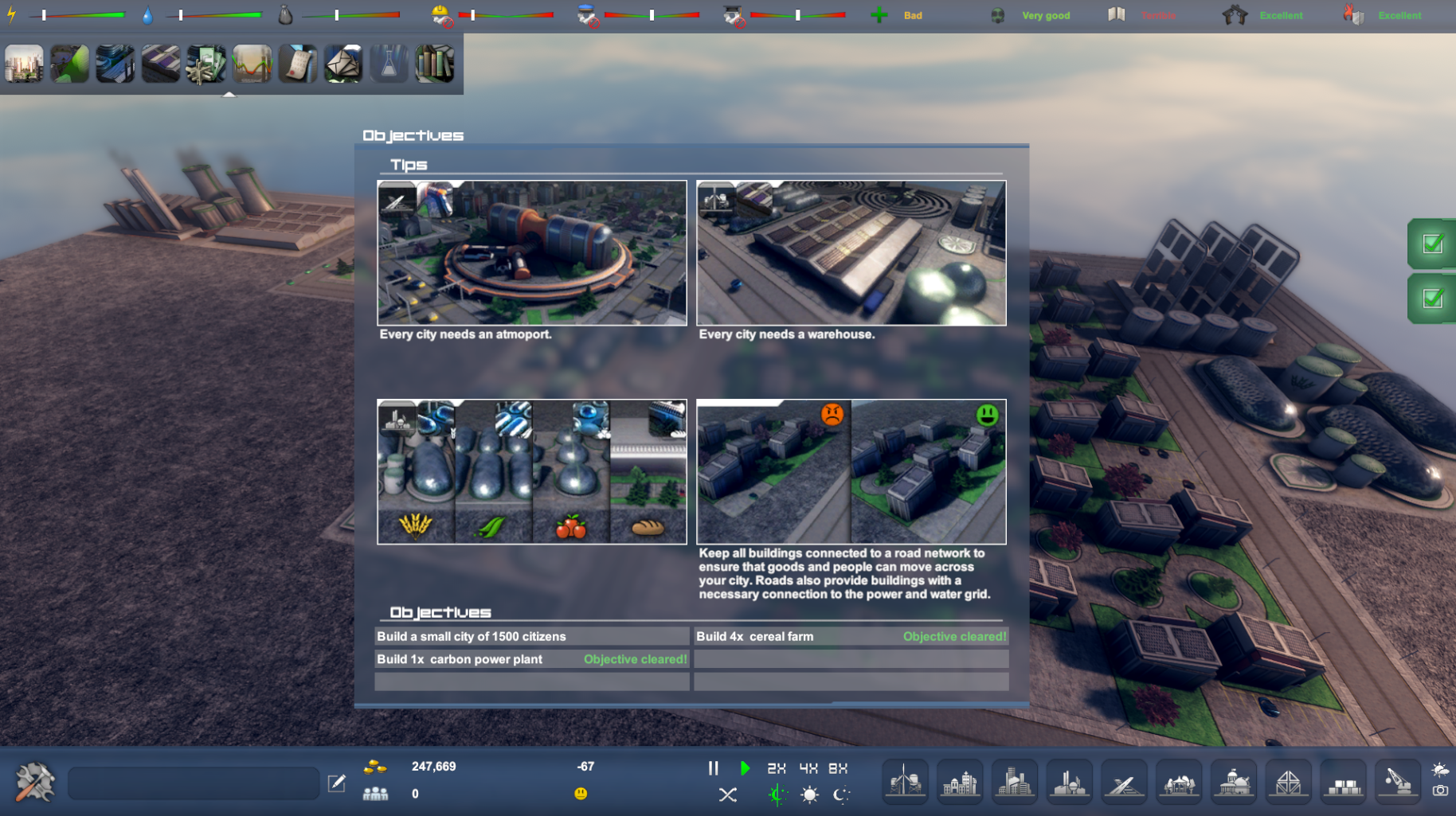The height and width of the screenshot is (816, 1456).
Task: Click the fire shield safety icon
Action: point(1353,14)
